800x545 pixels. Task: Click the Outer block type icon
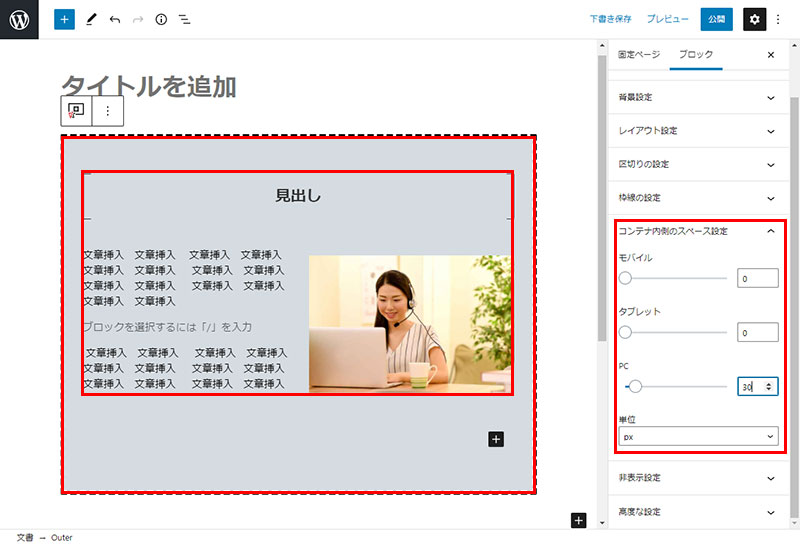coord(76,111)
